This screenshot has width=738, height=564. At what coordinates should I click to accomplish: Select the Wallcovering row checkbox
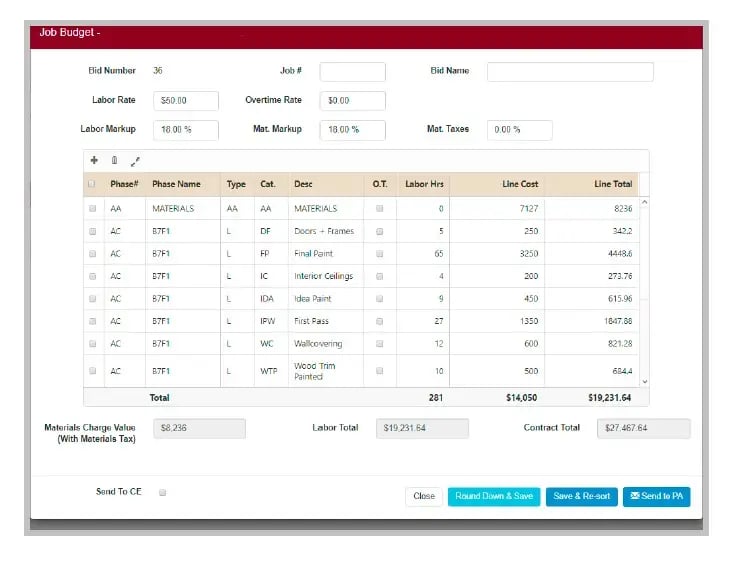[x=93, y=344]
